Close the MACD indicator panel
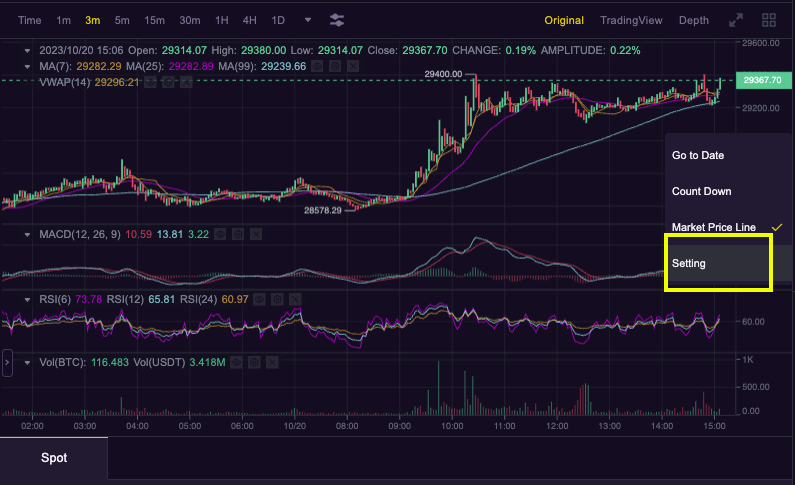This screenshot has height=485, width=795. 255,234
